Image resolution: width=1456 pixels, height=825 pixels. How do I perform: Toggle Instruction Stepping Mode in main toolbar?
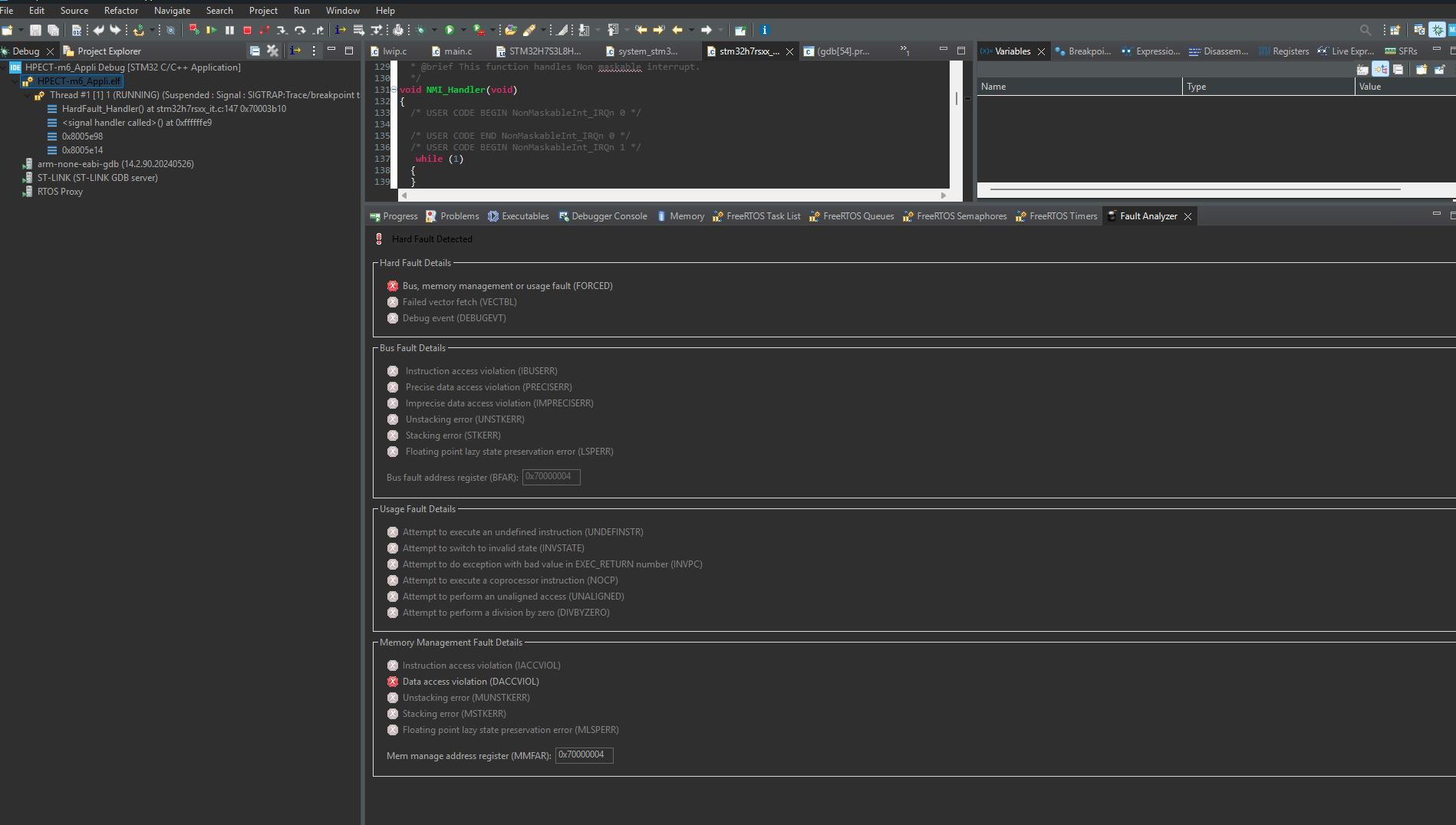click(x=340, y=30)
